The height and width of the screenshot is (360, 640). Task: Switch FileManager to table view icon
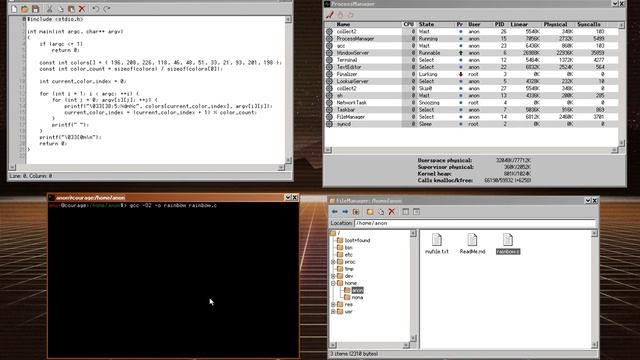coord(406,211)
